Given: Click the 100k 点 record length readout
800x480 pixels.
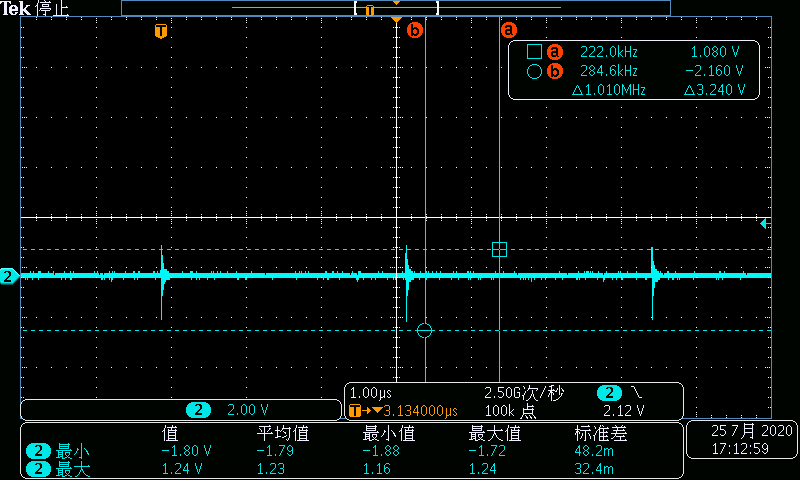Looking at the screenshot, I should click(510, 411).
